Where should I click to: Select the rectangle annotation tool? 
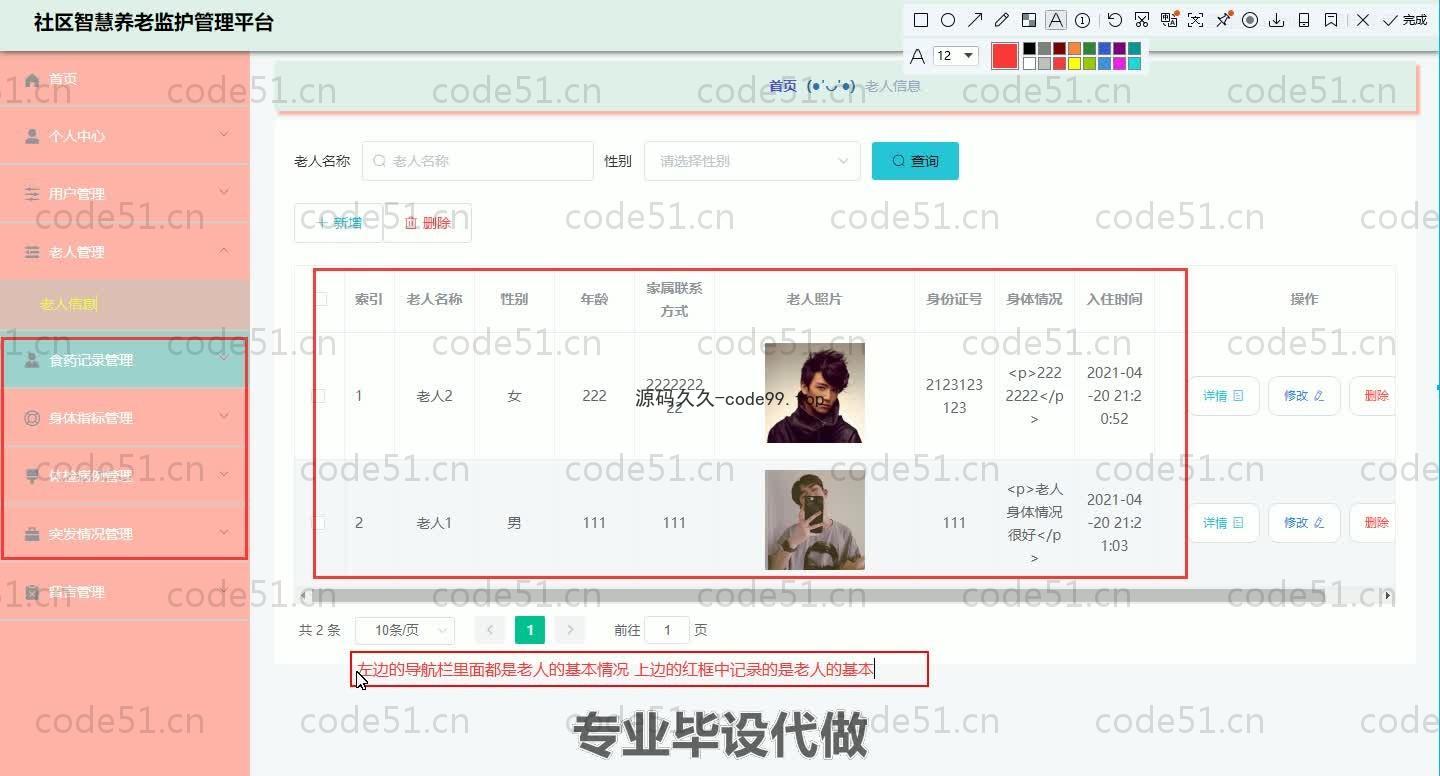(921, 20)
